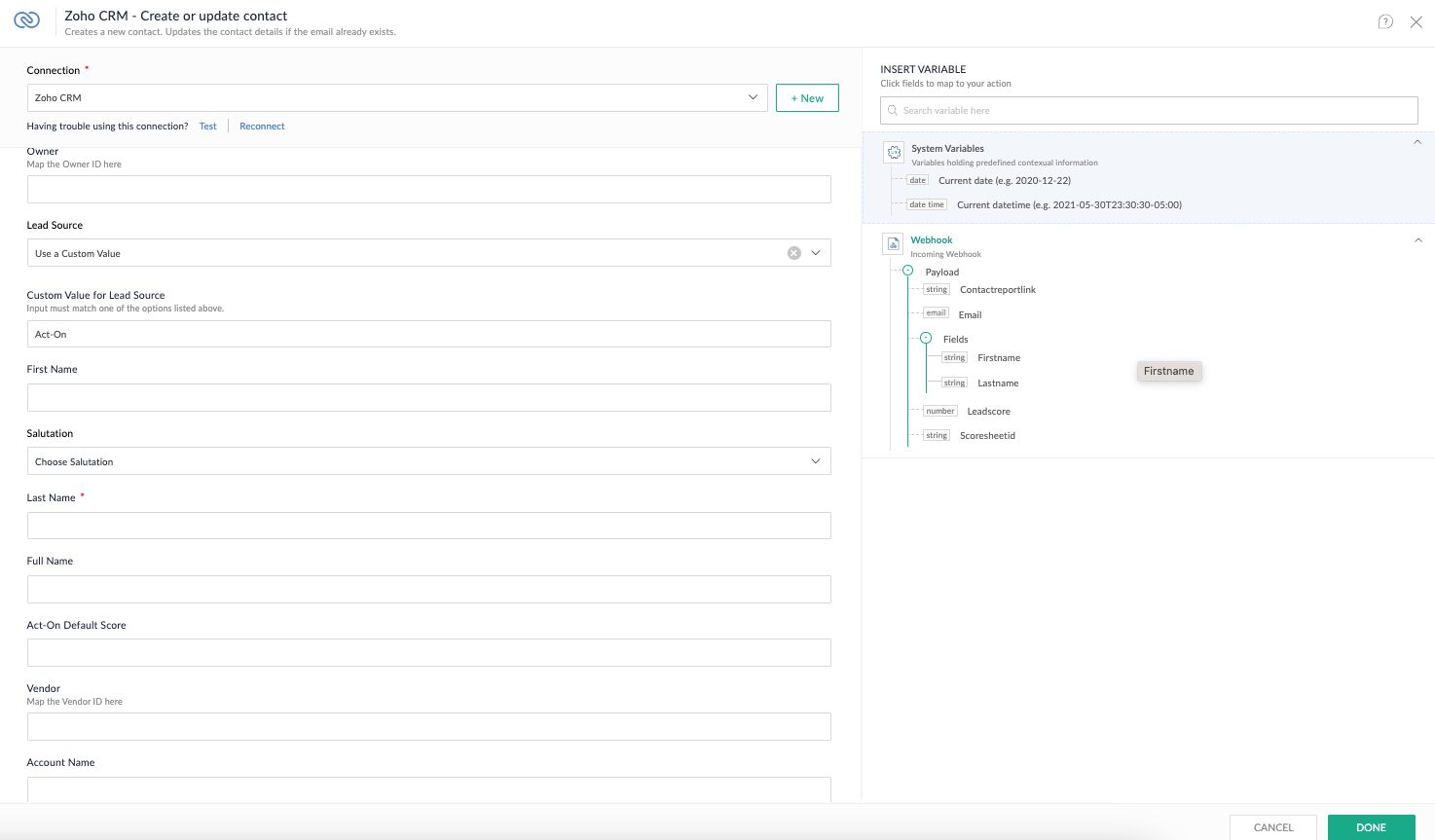Click the Zoho CRM logo icon
The width and height of the screenshot is (1435, 840).
27,20
